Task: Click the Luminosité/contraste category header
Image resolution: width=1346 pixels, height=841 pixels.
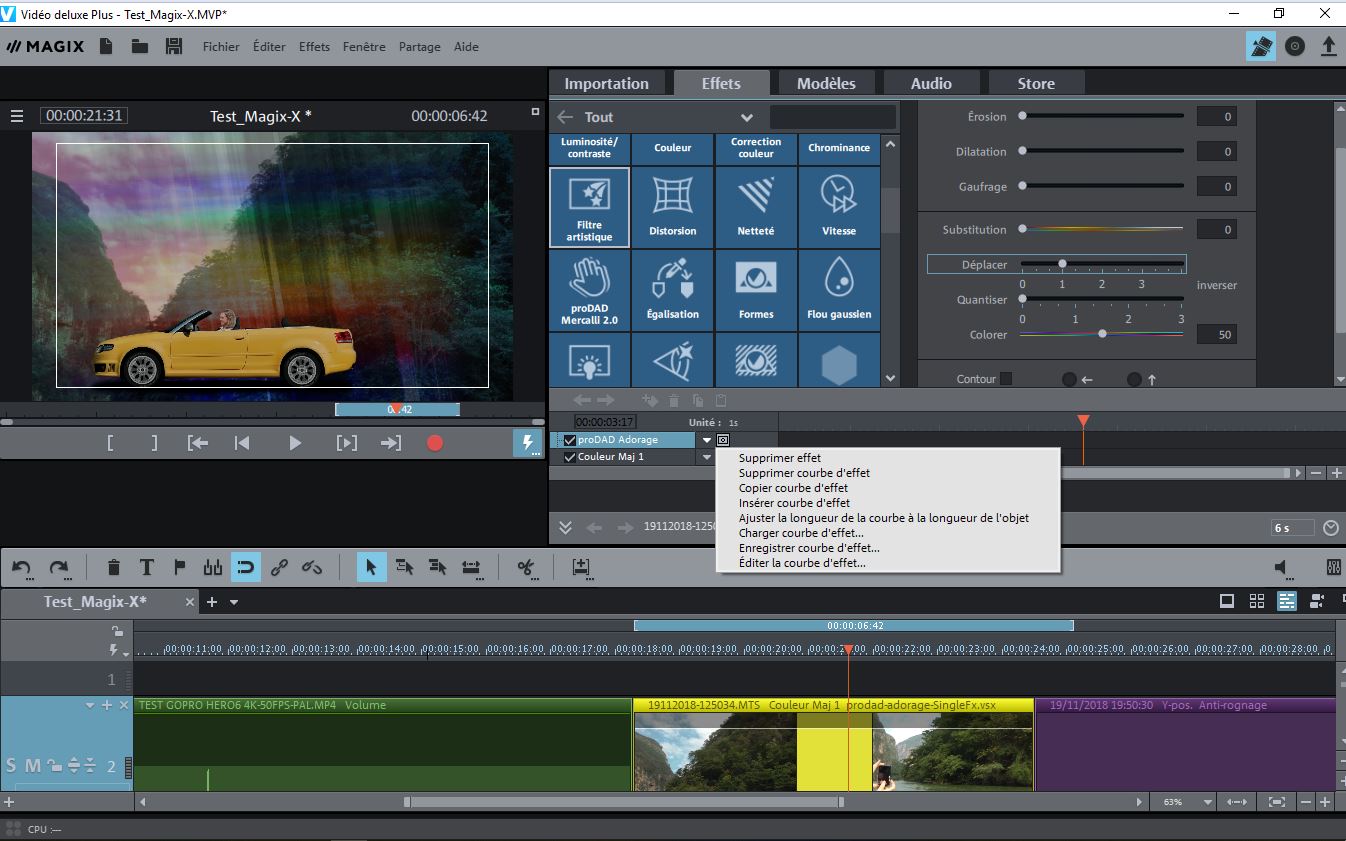Action: (590, 148)
